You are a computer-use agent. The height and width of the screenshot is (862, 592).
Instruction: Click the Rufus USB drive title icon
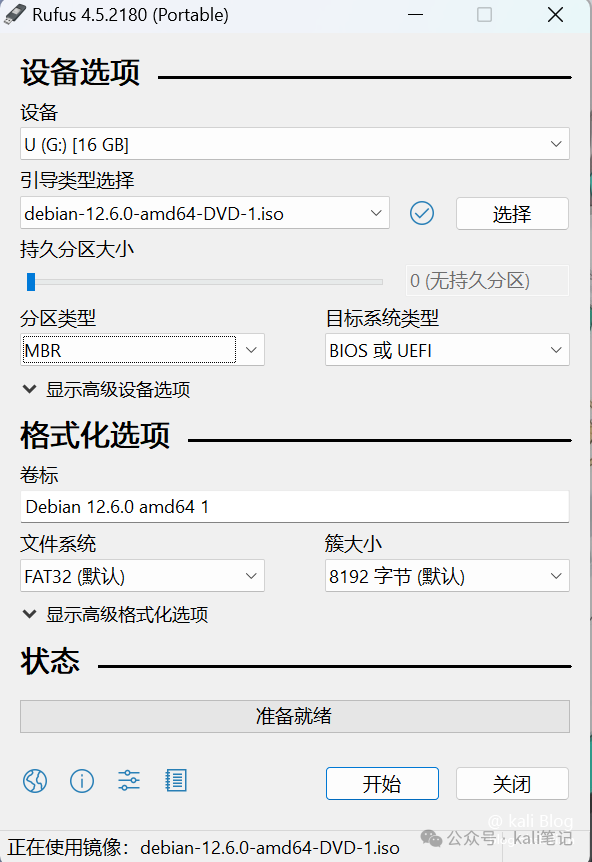point(14,14)
